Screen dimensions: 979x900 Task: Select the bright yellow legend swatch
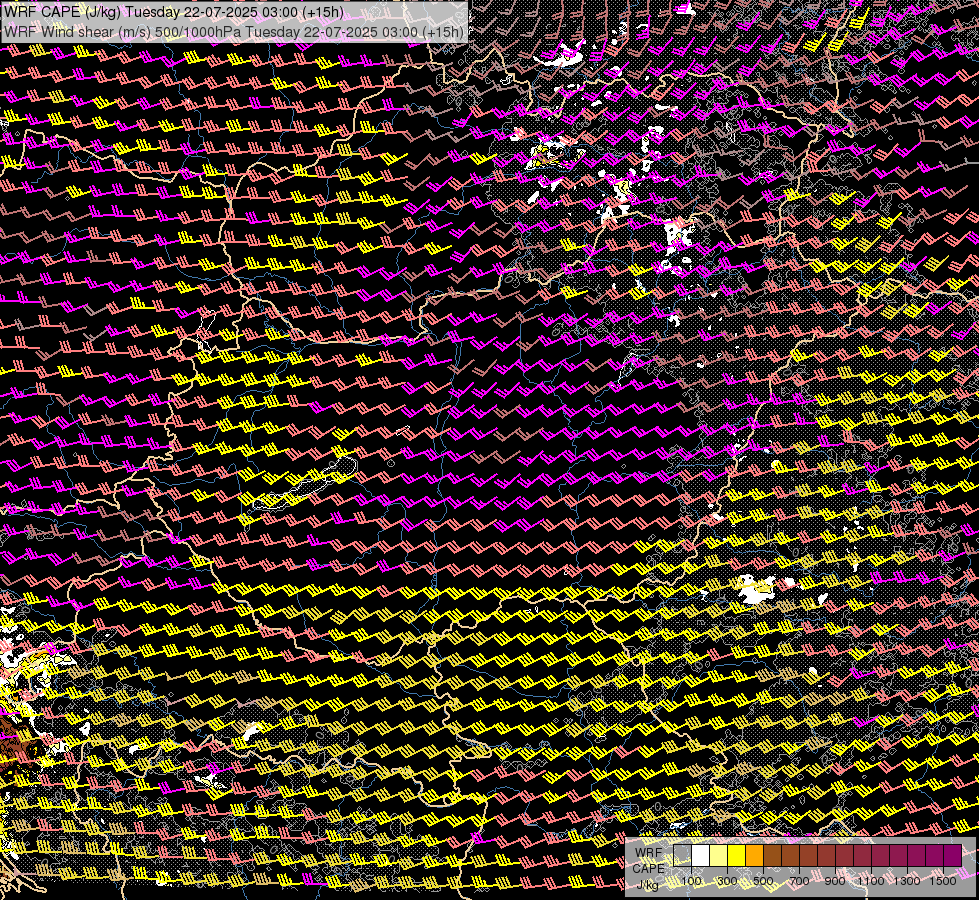pyautogui.click(x=737, y=855)
